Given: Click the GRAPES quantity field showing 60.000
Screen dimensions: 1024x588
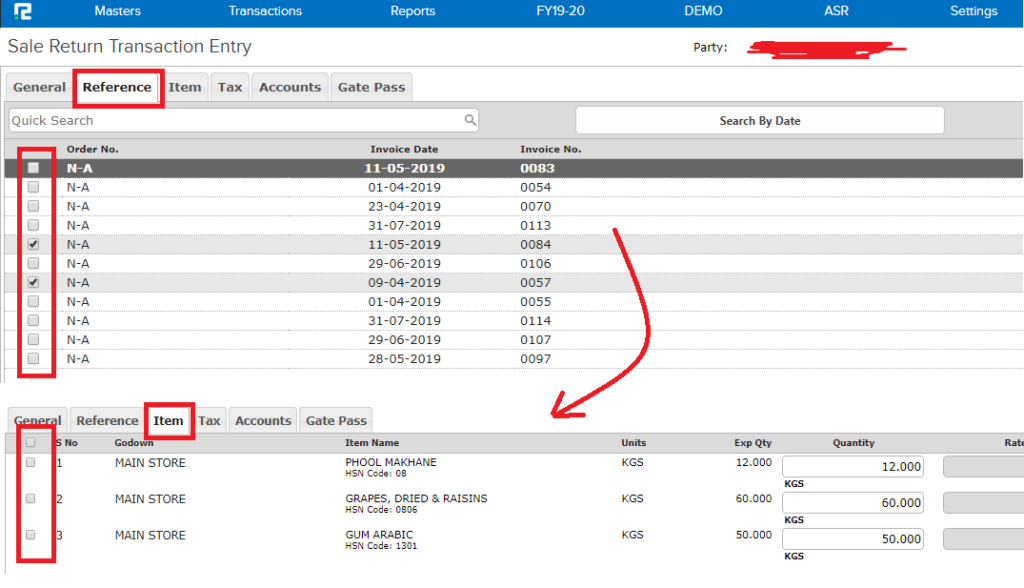Looking at the screenshot, I should [852, 502].
